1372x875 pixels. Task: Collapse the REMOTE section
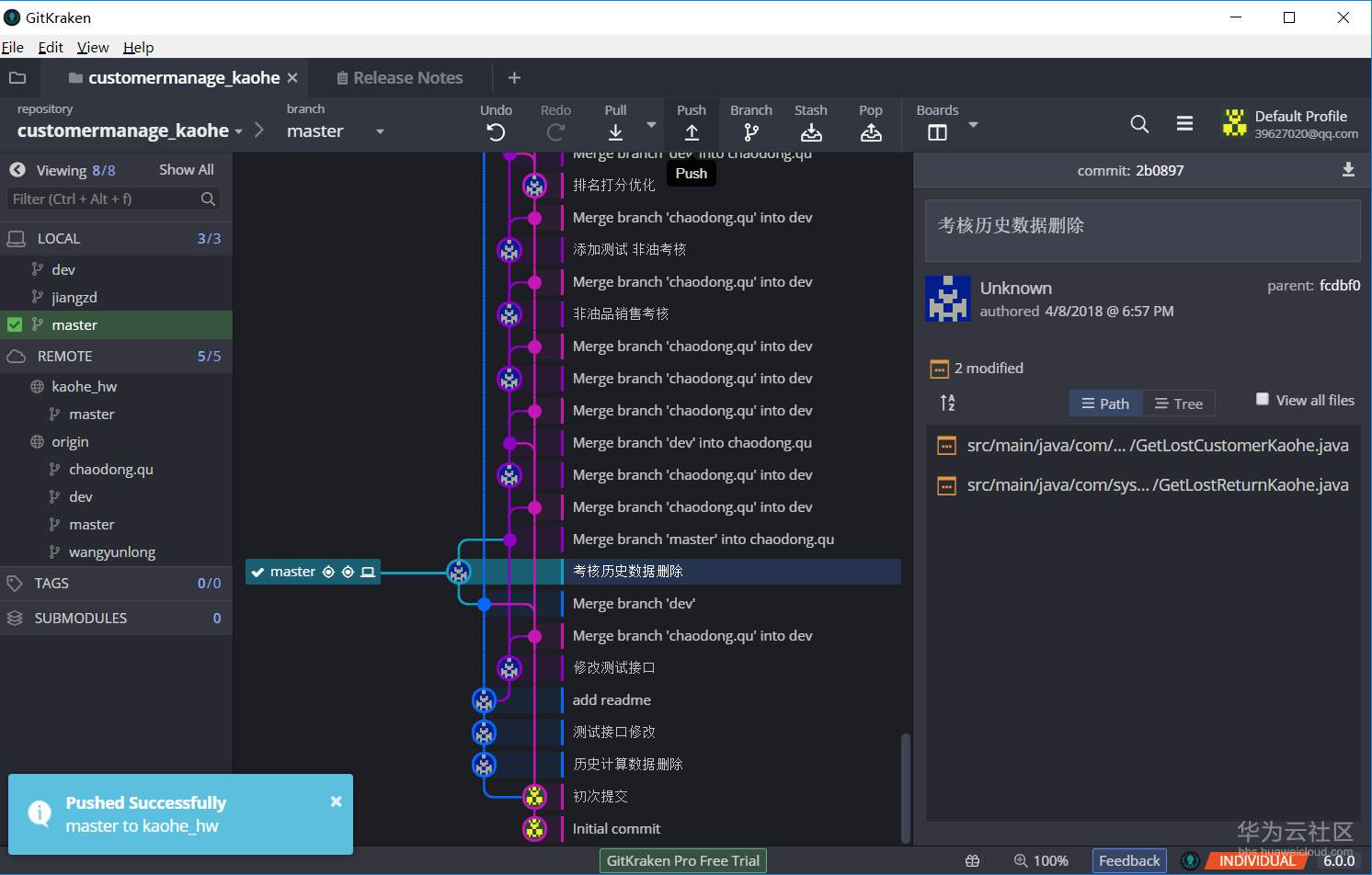(x=116, y=356)
